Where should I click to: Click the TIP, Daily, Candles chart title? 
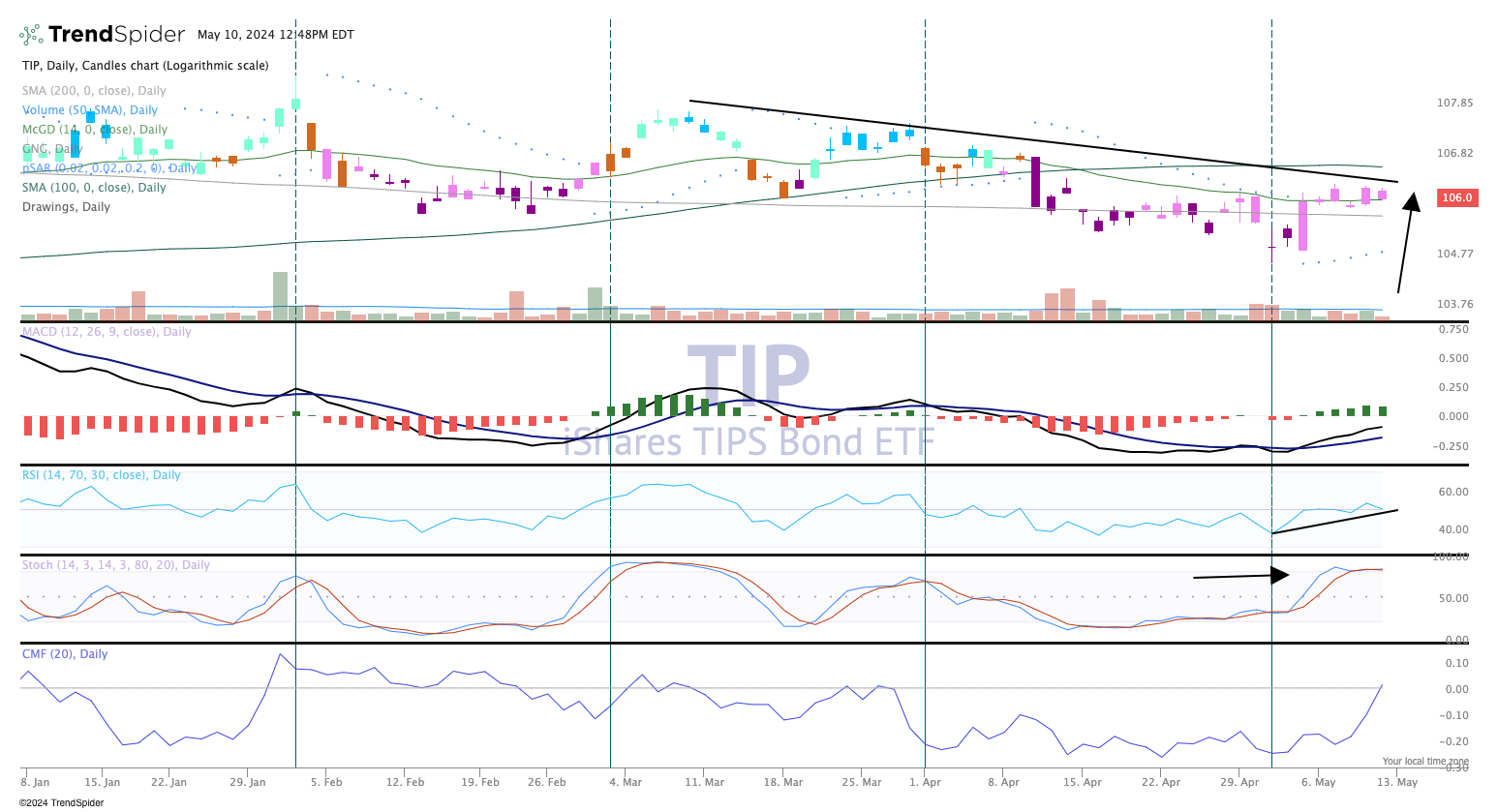tap(145, 66)
